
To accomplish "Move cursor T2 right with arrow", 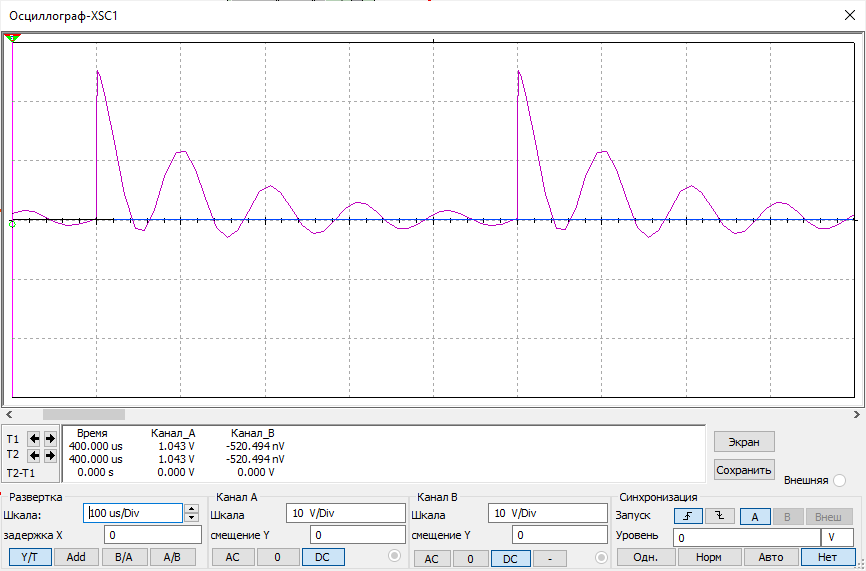I will coord(50,456).
